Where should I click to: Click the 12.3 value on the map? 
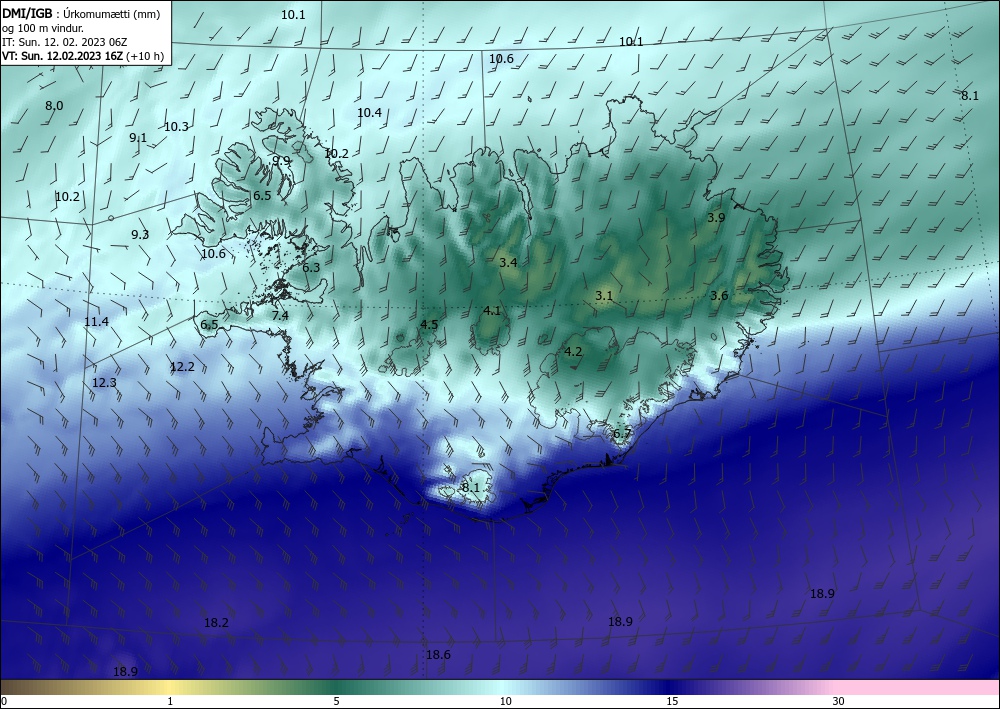(105, 383)
